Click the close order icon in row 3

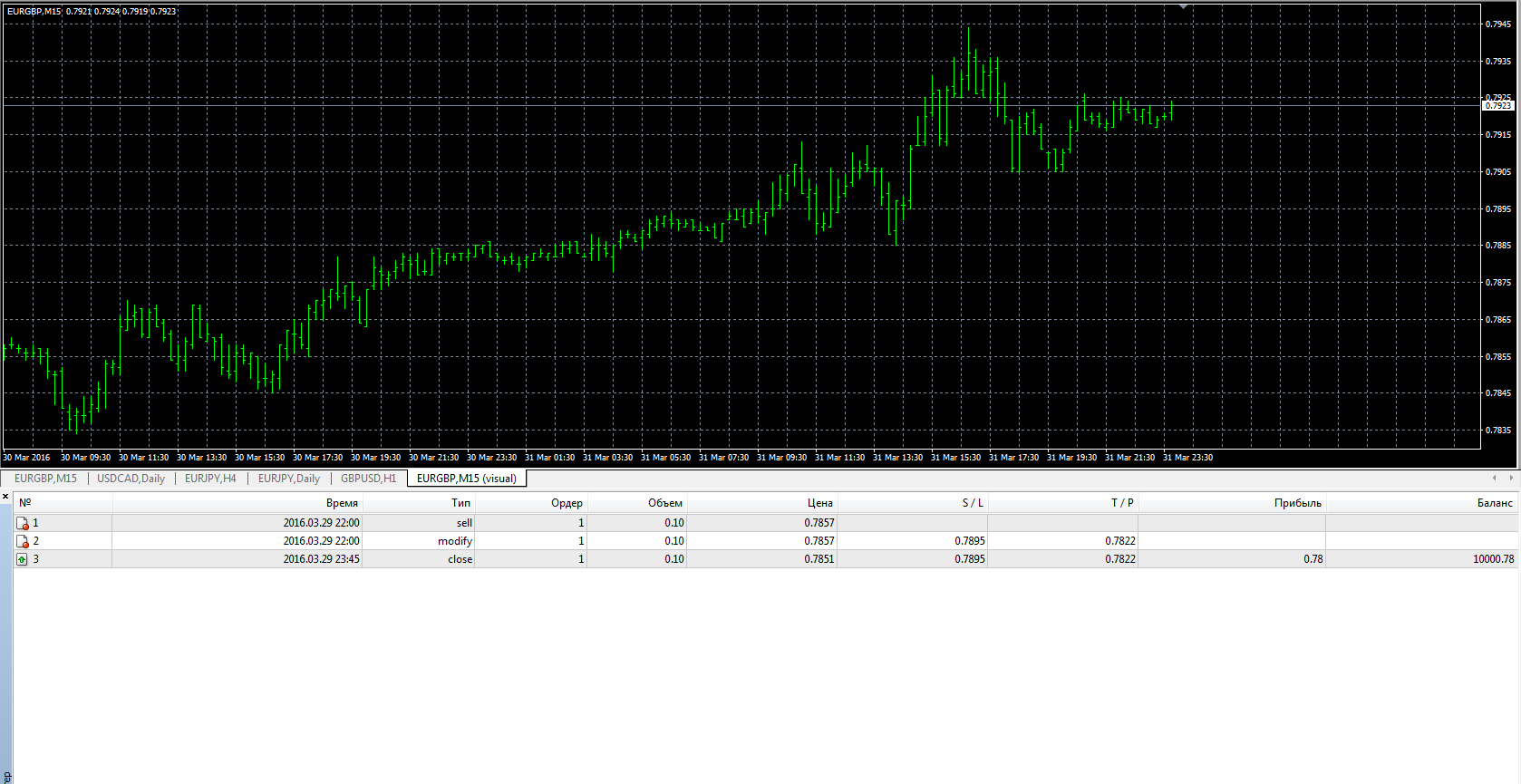23,559
